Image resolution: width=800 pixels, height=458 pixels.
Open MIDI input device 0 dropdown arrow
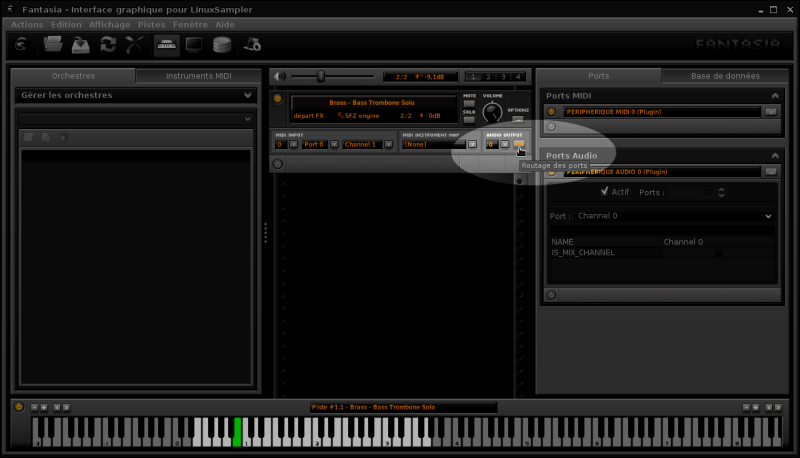pyautogui.click(x=293, y=144)
